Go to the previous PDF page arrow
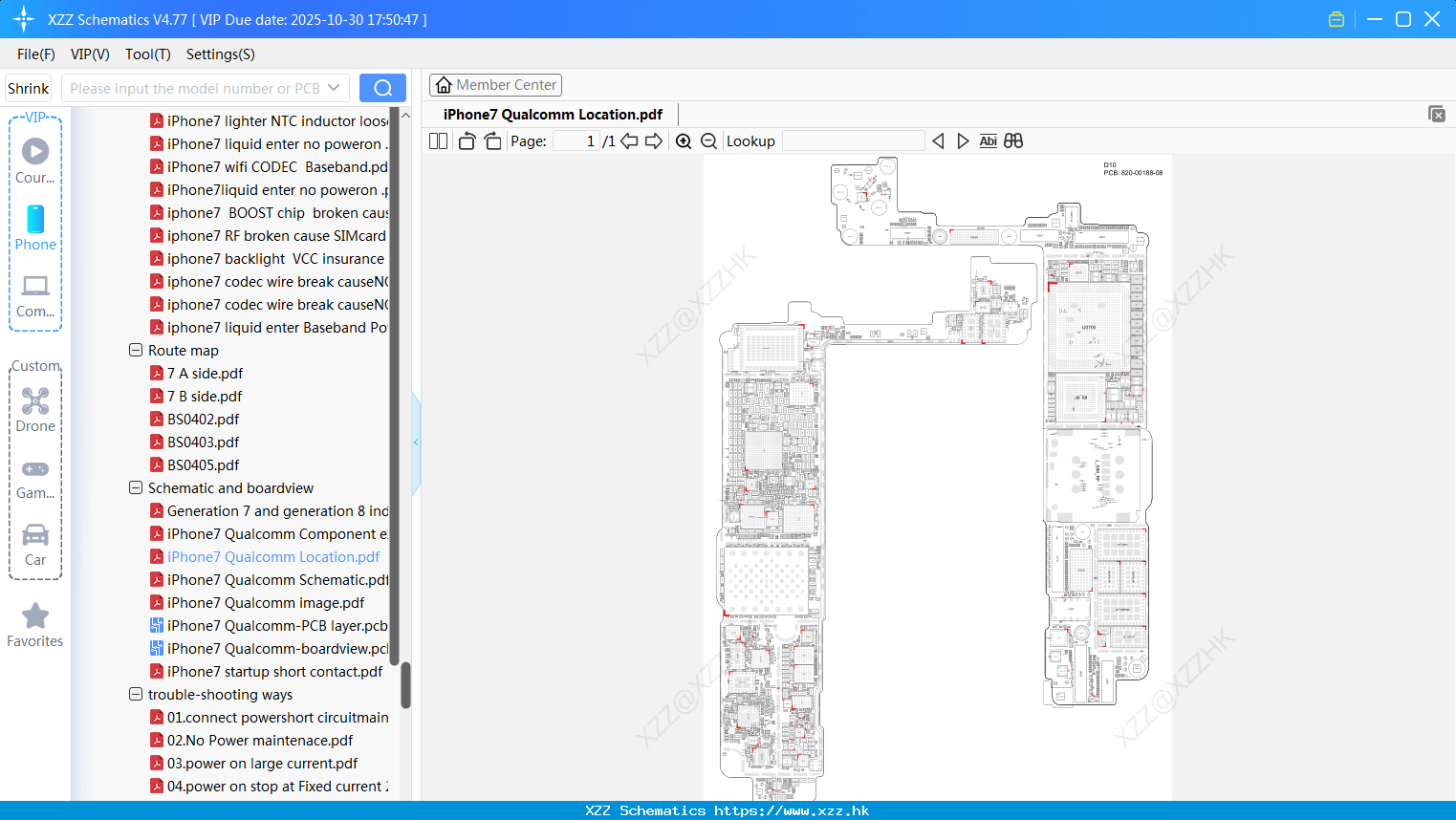Image resolution: width=1456 pixels, height=820 pixels. [629, 140]
